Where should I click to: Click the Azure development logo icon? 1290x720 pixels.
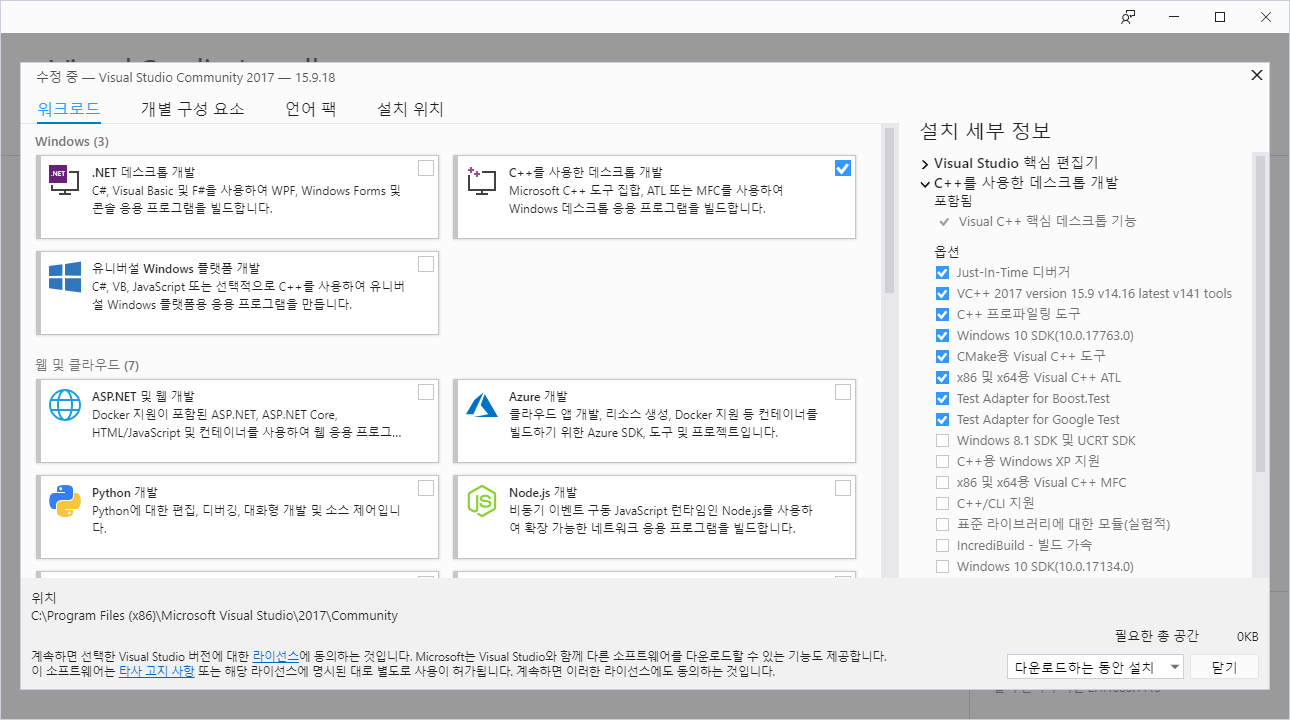click(482, 404)
